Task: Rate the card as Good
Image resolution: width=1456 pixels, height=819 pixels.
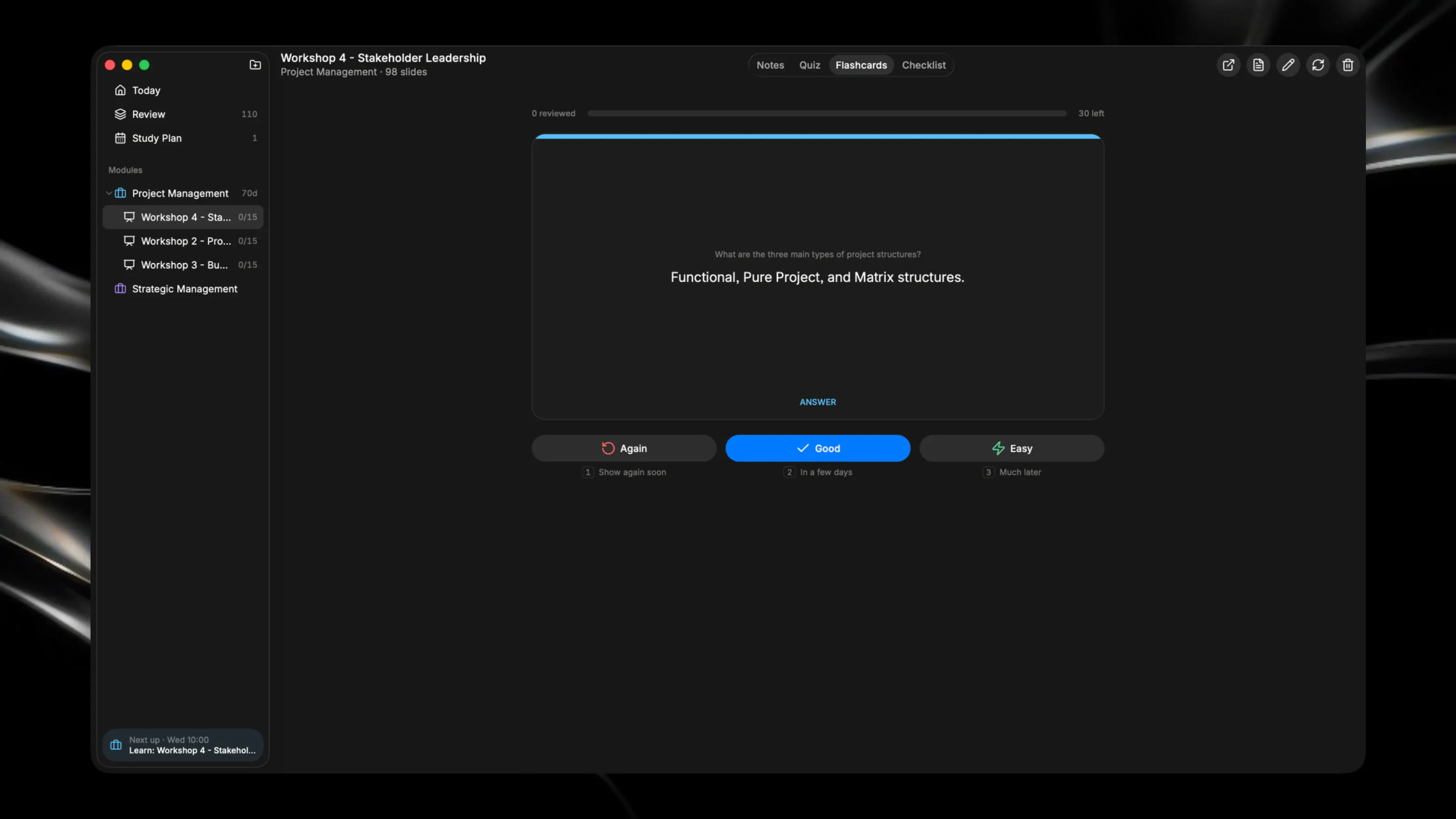Action: 818,448
